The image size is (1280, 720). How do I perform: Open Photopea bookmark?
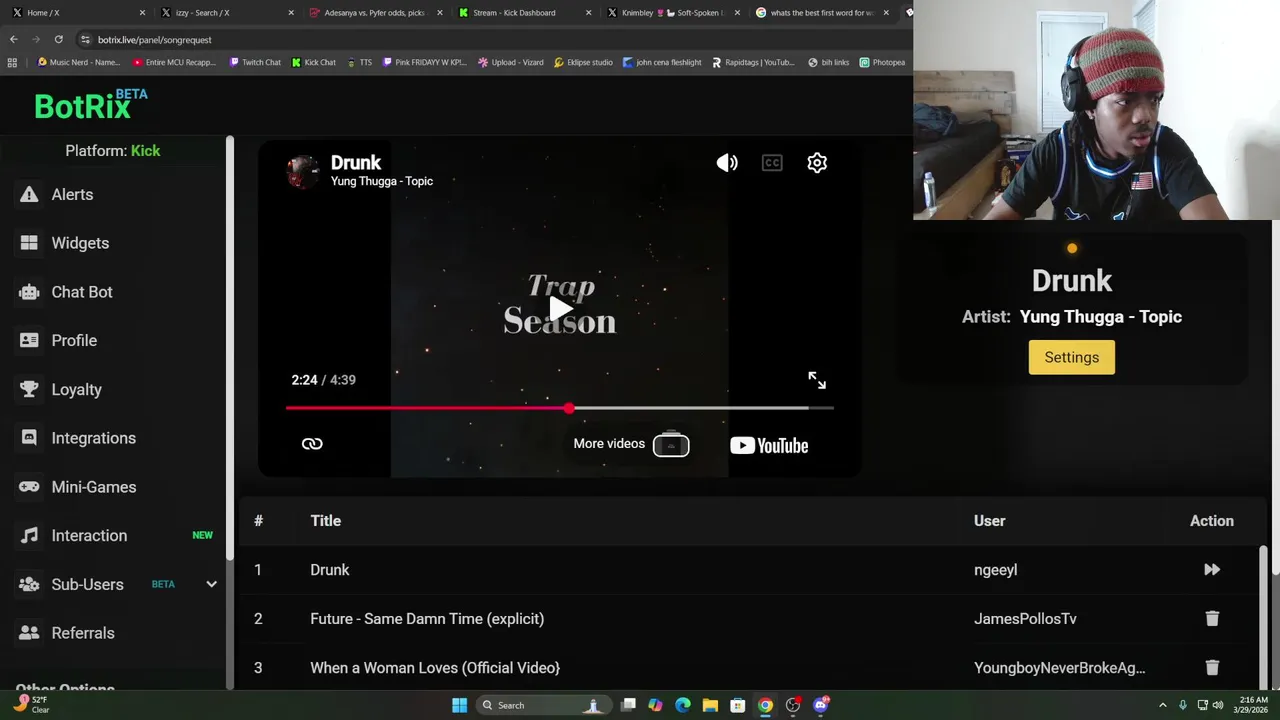pyautogui.click(x=882, y=62)
